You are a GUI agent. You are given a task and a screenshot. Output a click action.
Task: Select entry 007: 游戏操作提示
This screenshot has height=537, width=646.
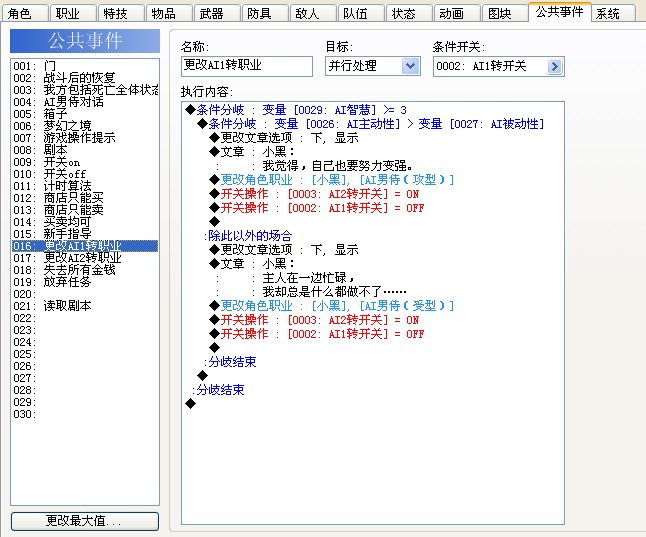click(84, 138)
